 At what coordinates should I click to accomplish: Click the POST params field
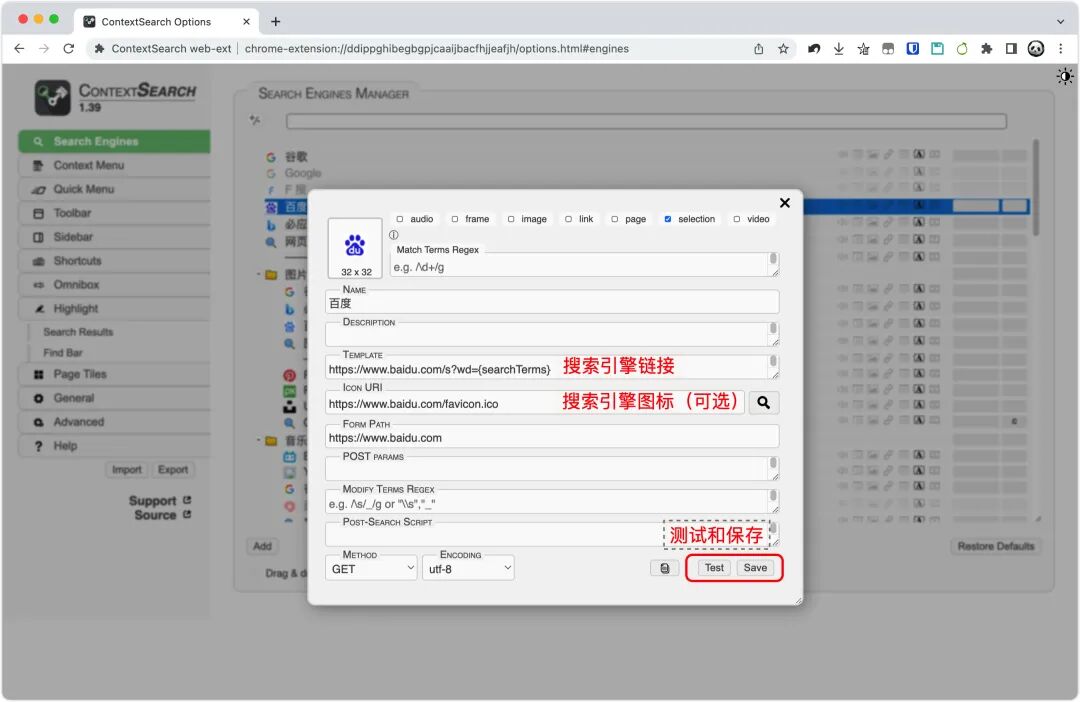click(552, 469)
